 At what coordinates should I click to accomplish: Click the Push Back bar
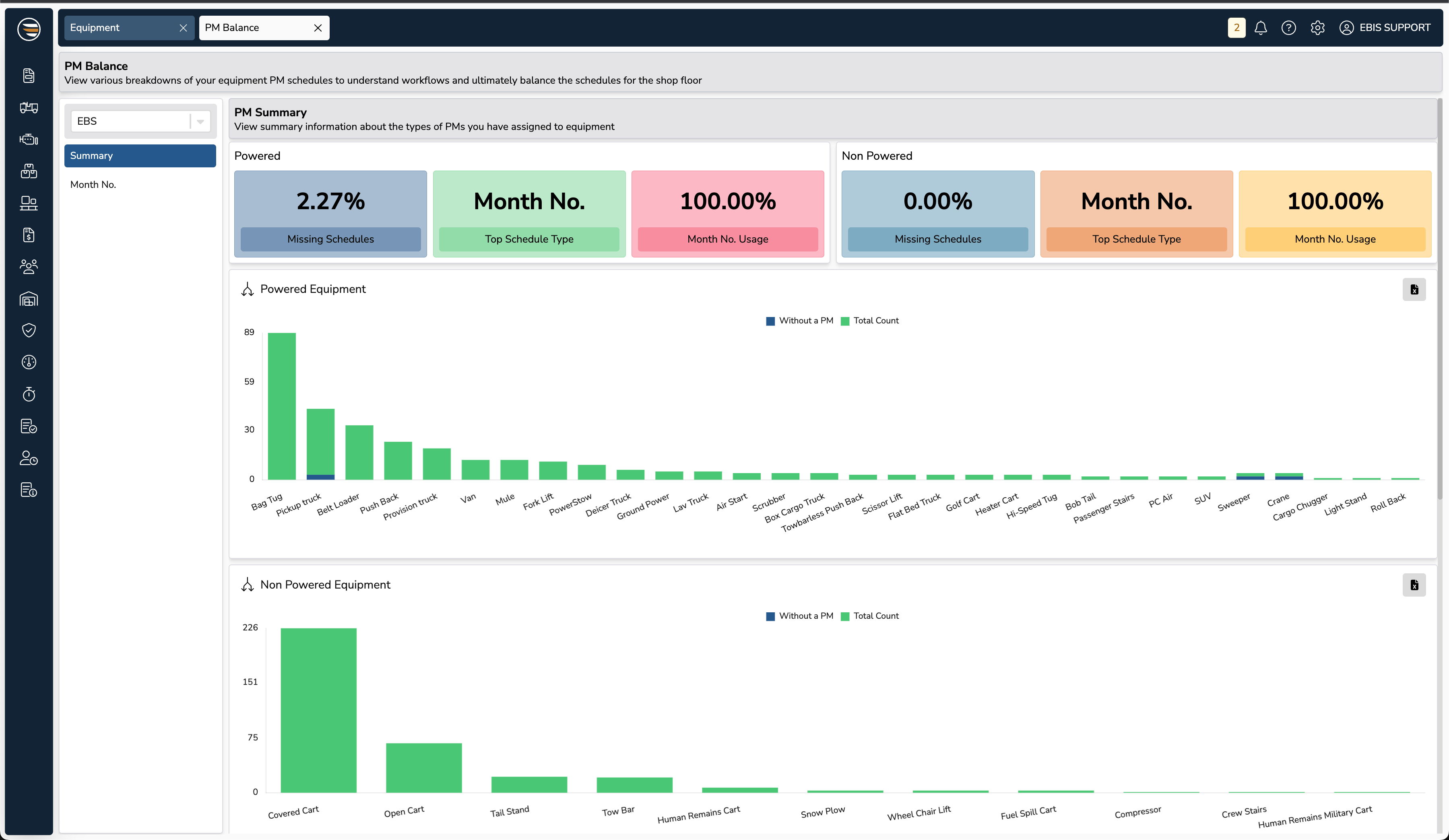[x=398, y=460]
